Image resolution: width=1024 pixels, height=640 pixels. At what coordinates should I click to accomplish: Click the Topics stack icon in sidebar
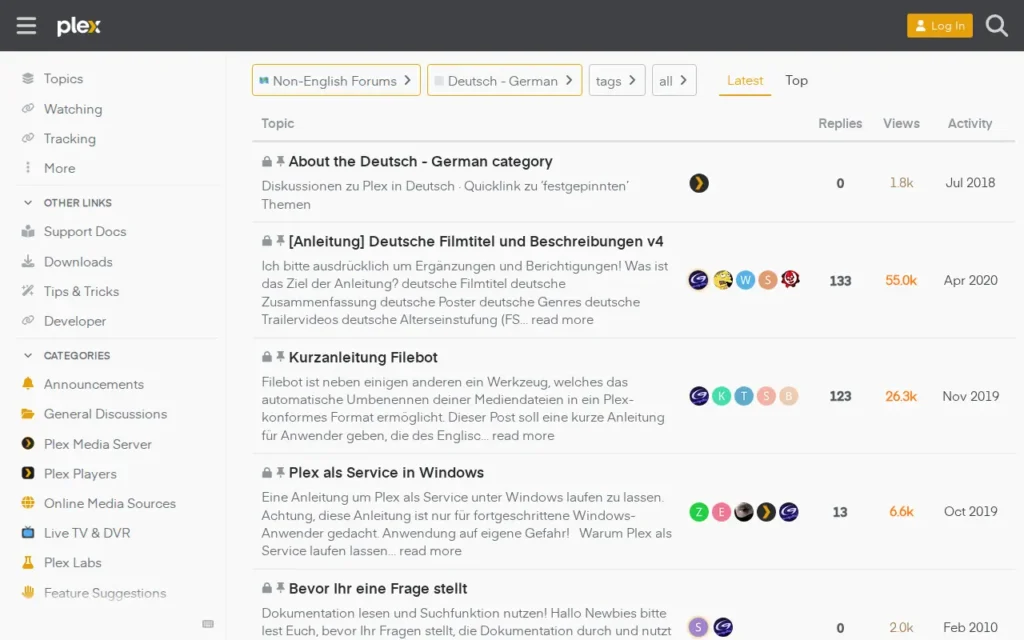tap(27, 78)
